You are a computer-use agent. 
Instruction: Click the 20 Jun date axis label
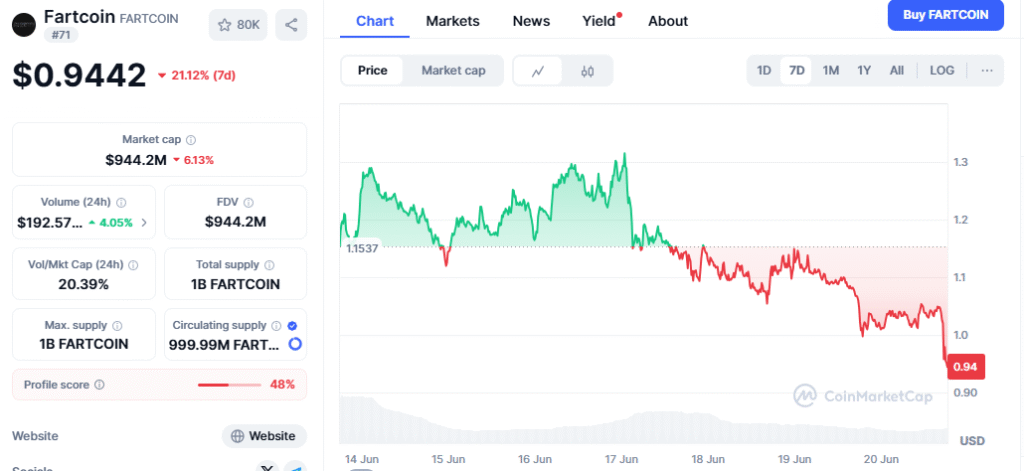[880, 459]
